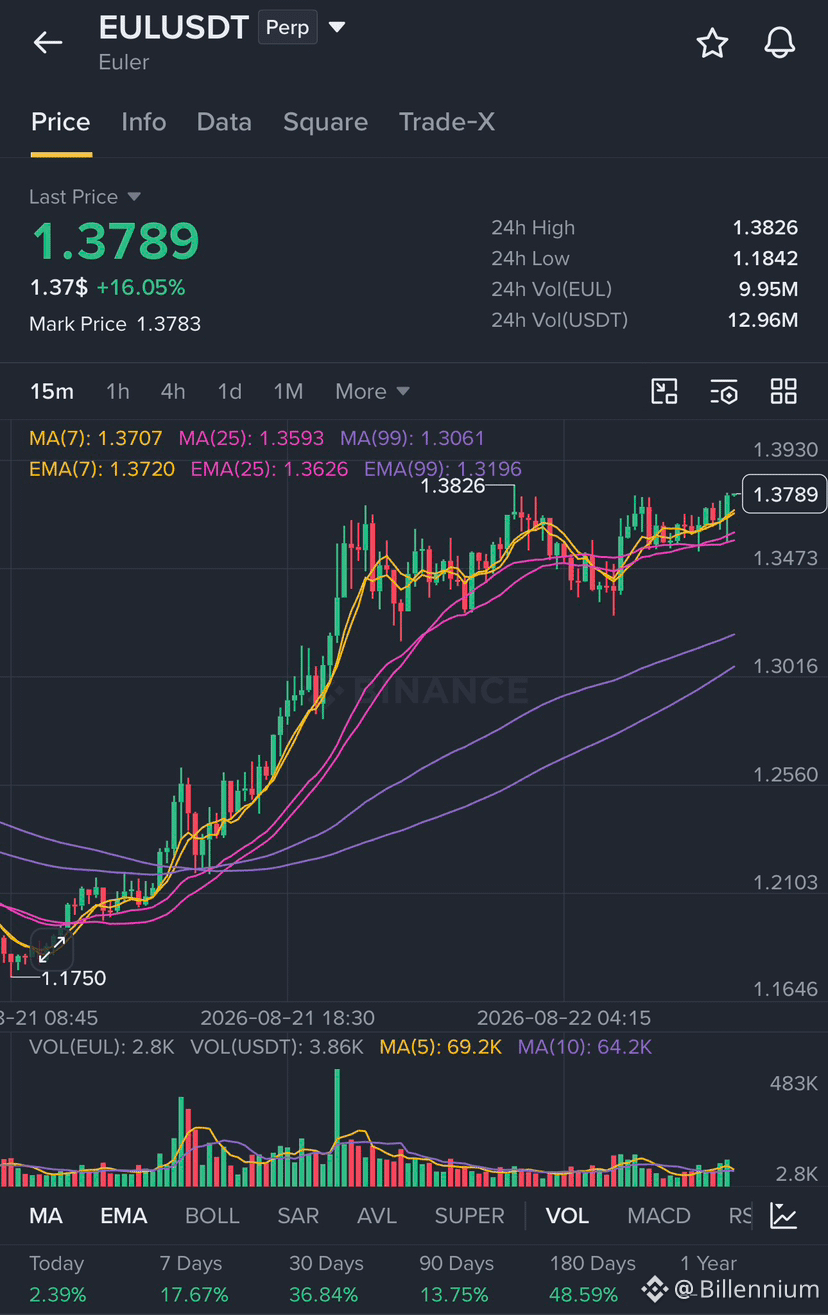The width and height of the screenshot is (828, 1315).
Task: Tap the VOL(EUL): 2.8K label
Action: coord(102,1047)
